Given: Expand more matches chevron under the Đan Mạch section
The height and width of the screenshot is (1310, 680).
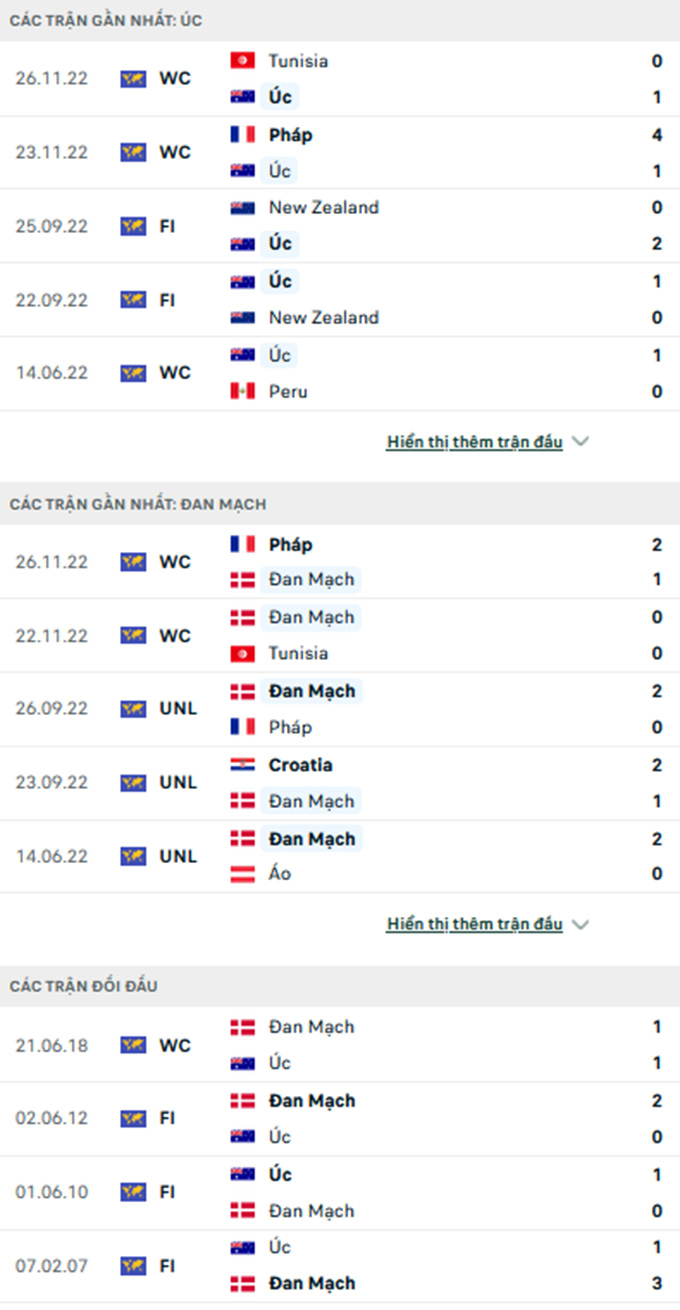Looking at the screenshot, I should coord(580,925).
